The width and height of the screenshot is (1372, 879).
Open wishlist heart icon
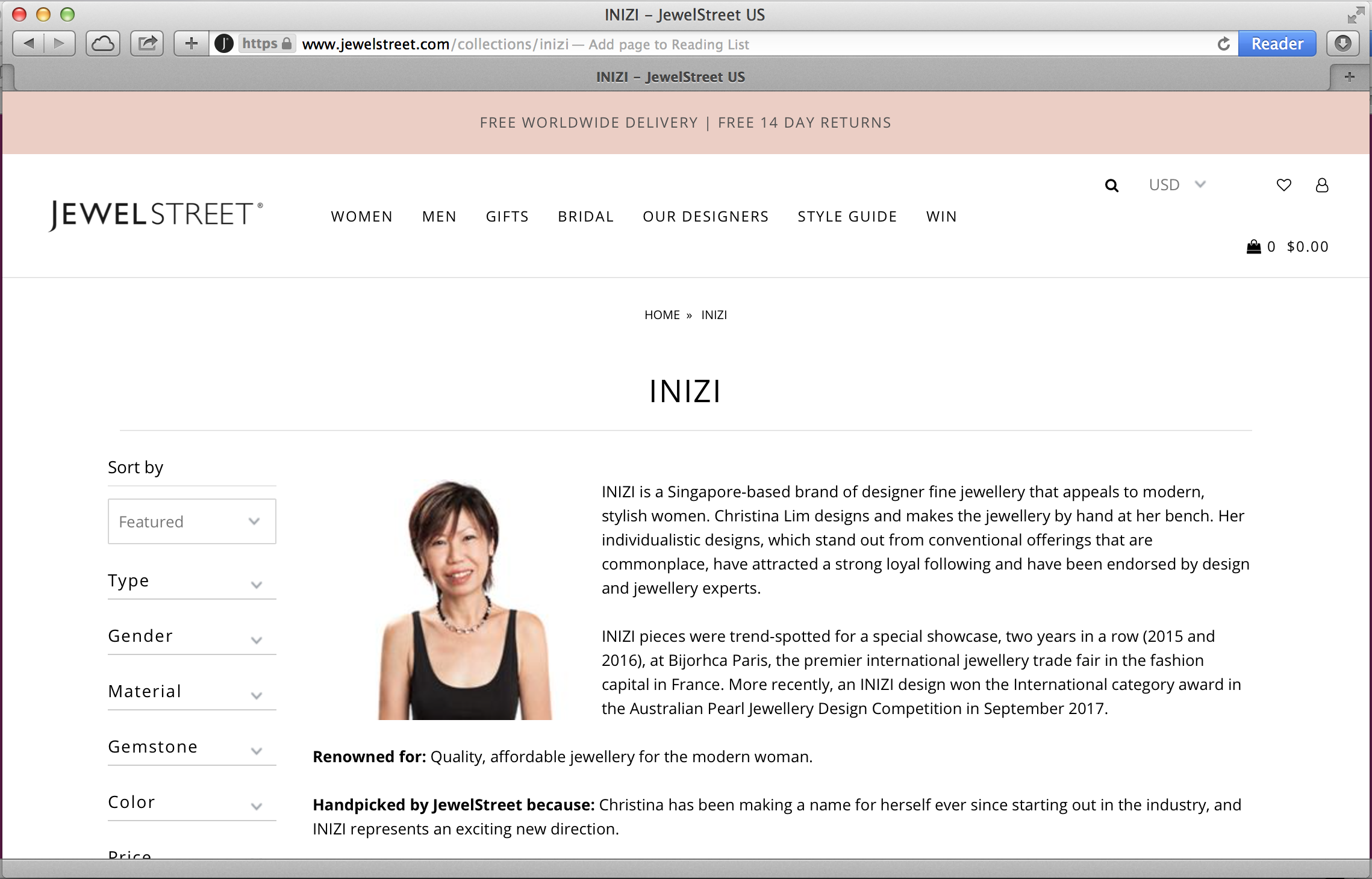1283,185
